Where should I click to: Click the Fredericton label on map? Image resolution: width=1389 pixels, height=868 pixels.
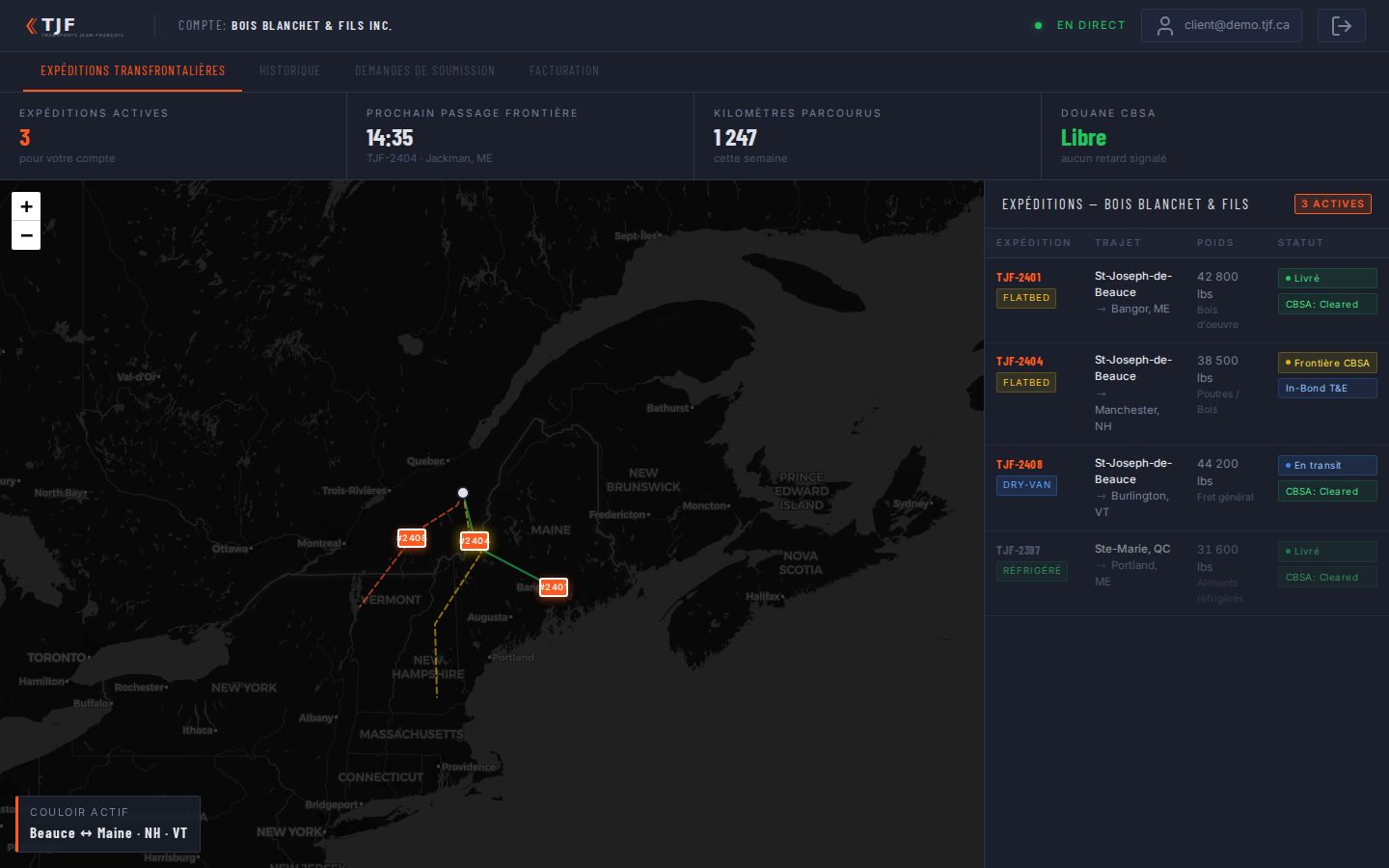point(619,515)
